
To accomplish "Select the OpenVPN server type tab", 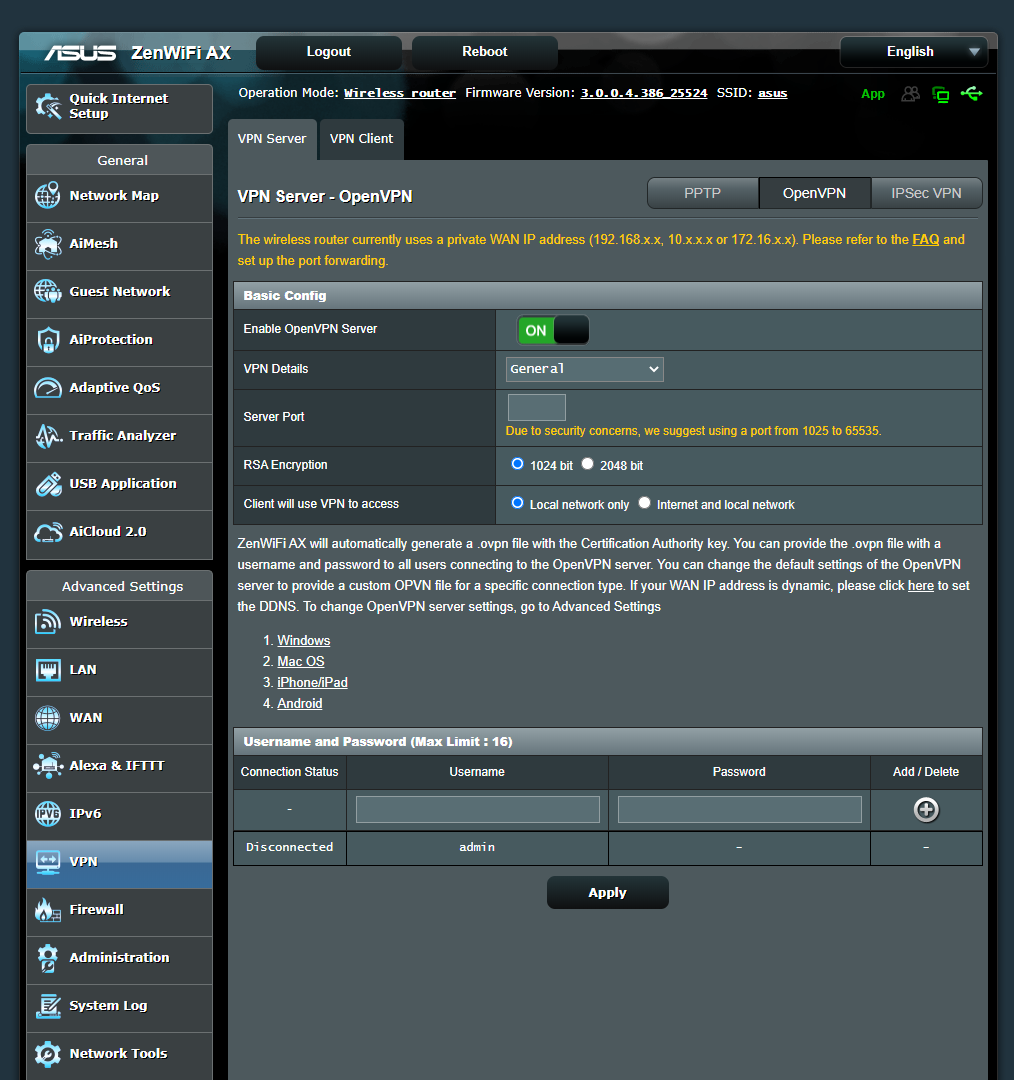I will point(815,194).
